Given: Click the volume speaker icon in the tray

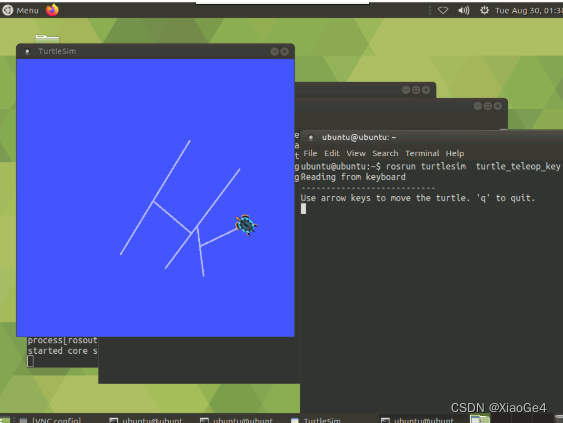Looking at the screenshot, I should [x=464, y=10].
